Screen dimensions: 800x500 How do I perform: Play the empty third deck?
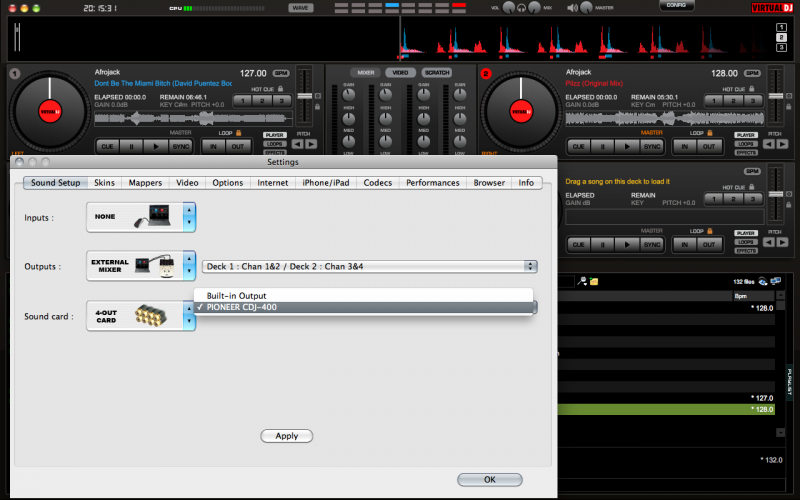627,244
